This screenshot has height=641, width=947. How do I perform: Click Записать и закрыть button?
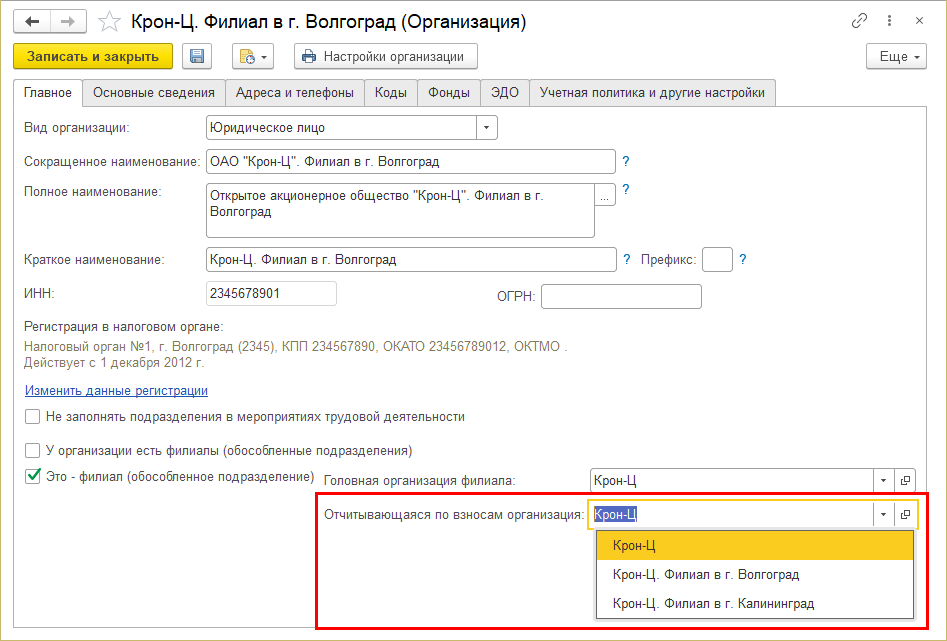(x=93, y=57)
